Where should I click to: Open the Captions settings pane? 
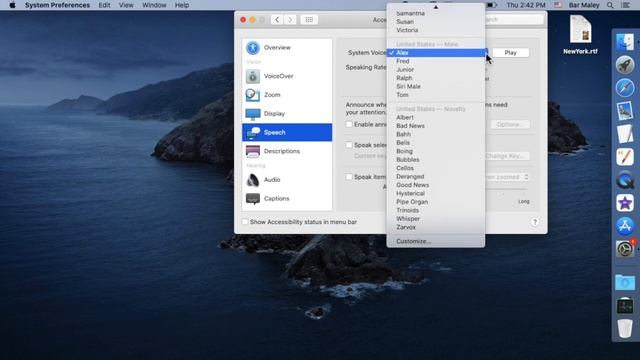click(287, 198)
